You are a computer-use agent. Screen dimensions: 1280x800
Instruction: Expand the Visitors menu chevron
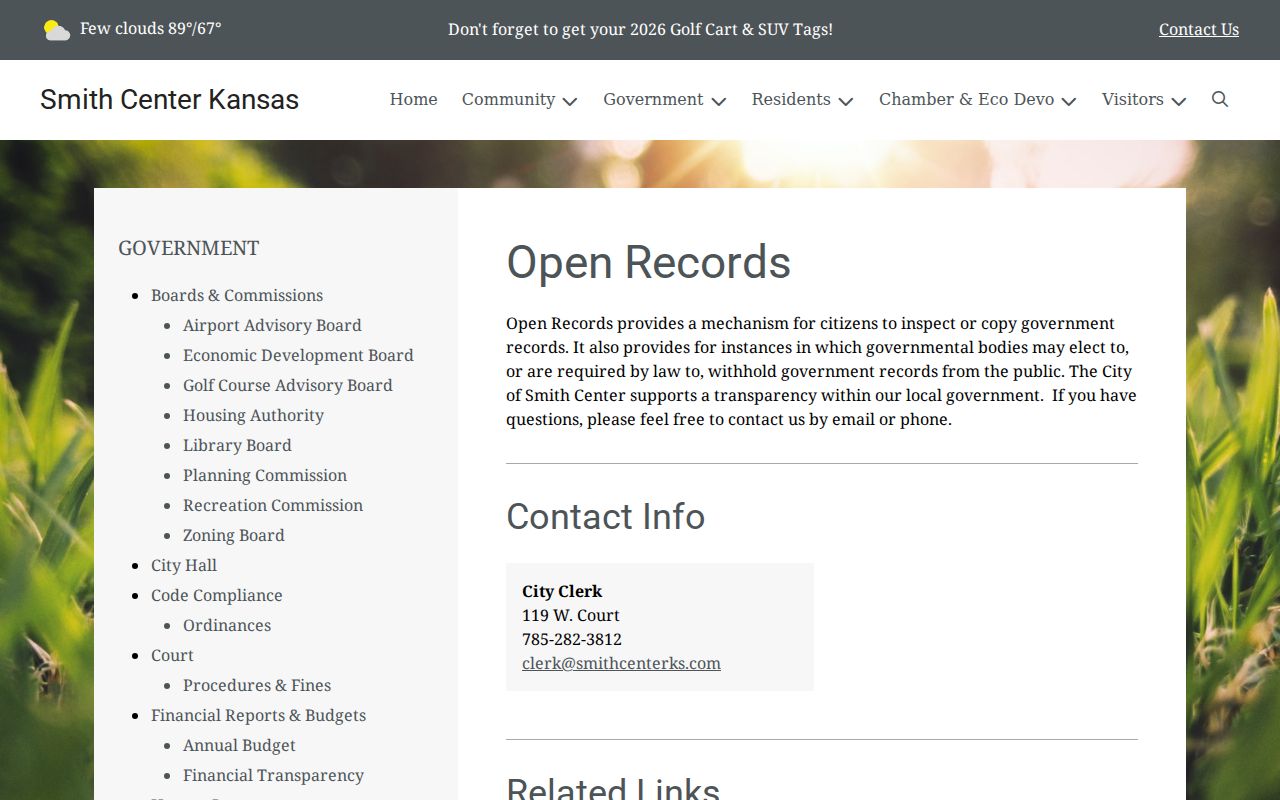tap(1178, 101)
